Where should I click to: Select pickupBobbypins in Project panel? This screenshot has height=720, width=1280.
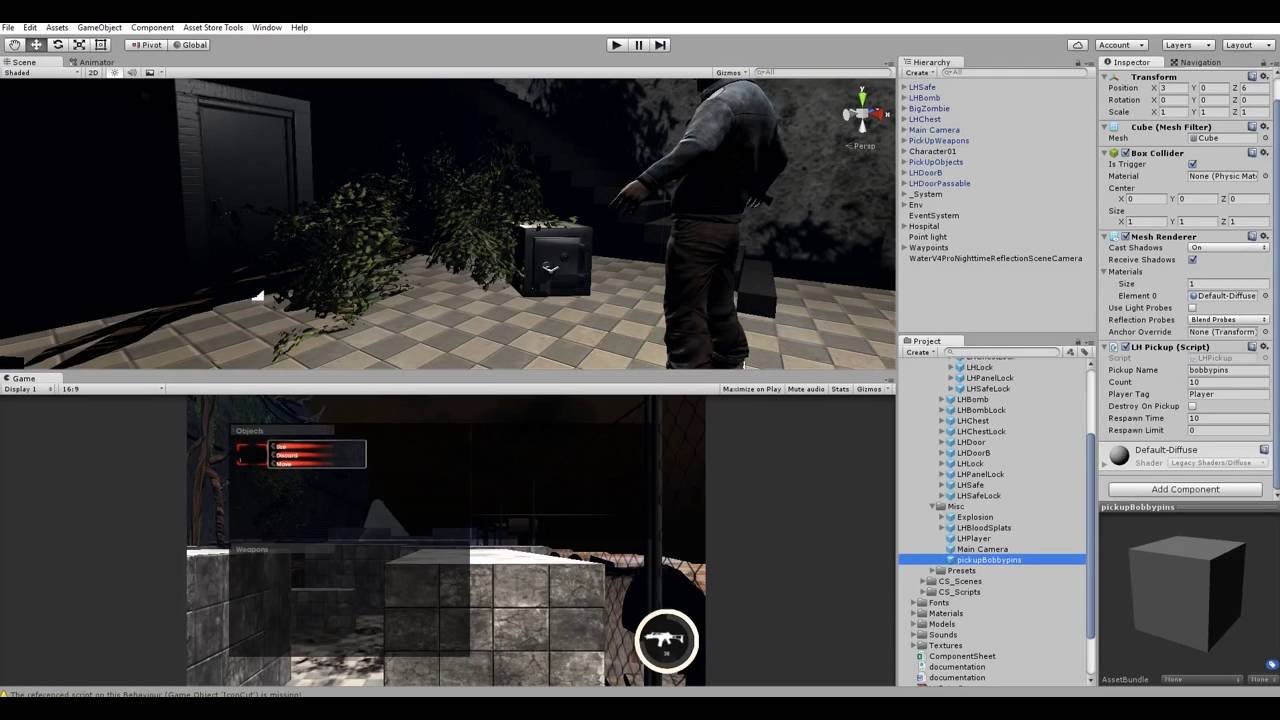(x=992, y=560)
